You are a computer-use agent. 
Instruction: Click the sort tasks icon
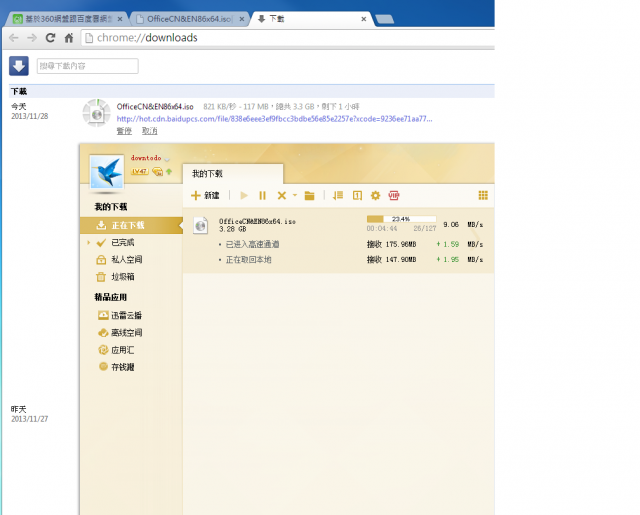pos(338,195)
